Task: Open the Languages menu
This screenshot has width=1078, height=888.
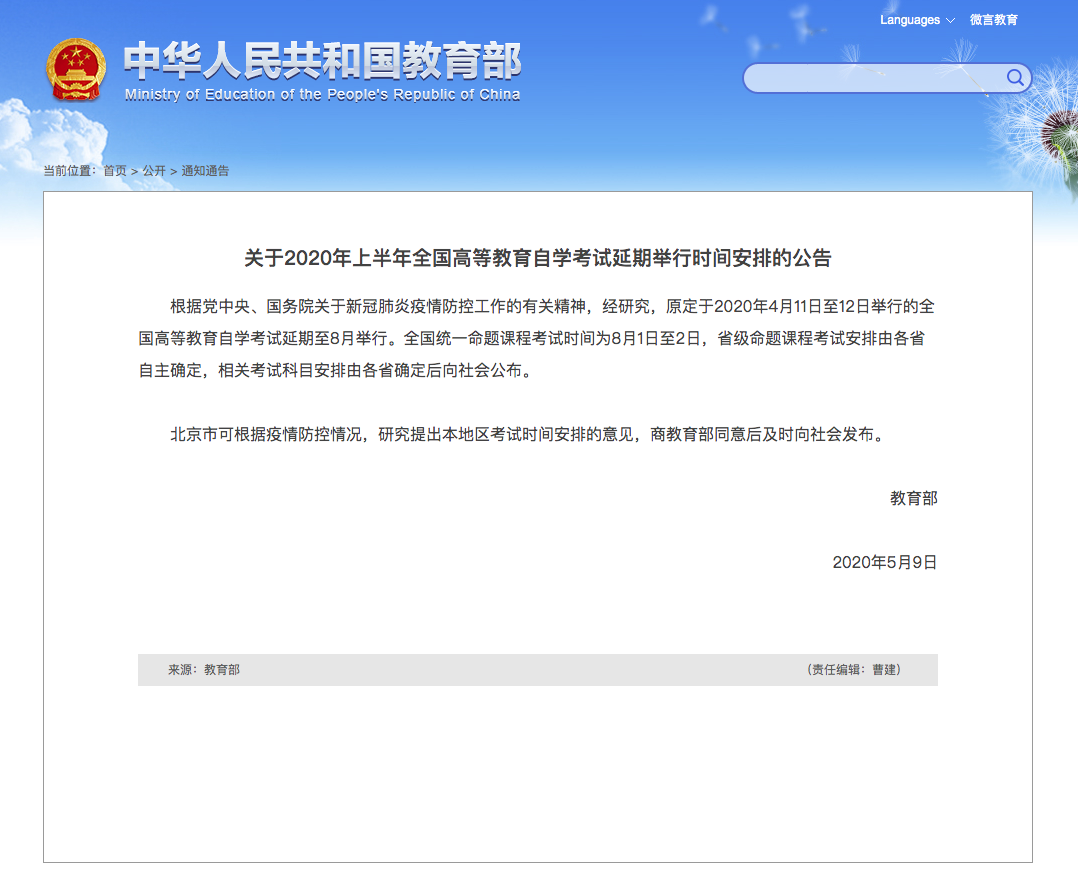Action: pyautogui.click(x=910, y=20)
